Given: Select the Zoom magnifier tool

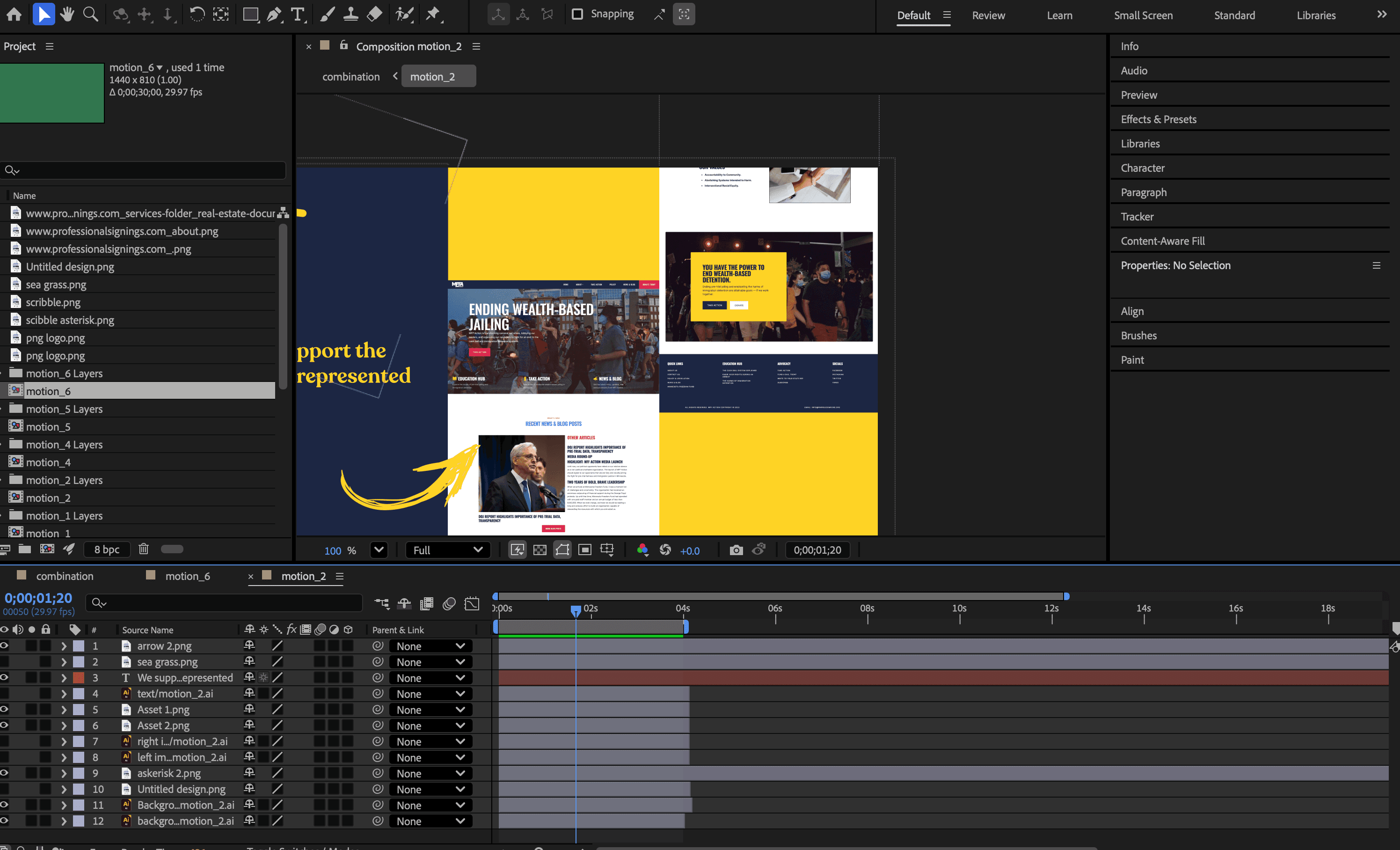Looking at the screenshot, I should pyautogui.click(x=90, y=15).
